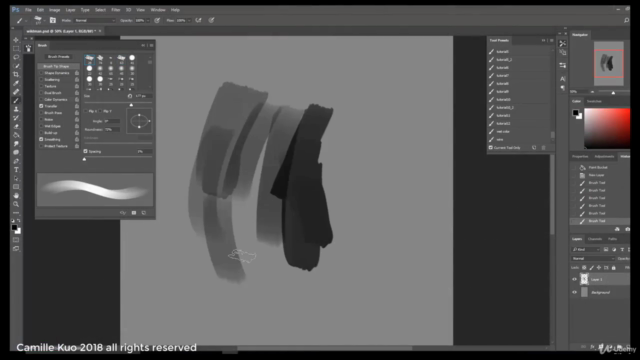Enable Shape Dynamics checkbox
This screenshot has width=640, height=360.
click(41, 73)
